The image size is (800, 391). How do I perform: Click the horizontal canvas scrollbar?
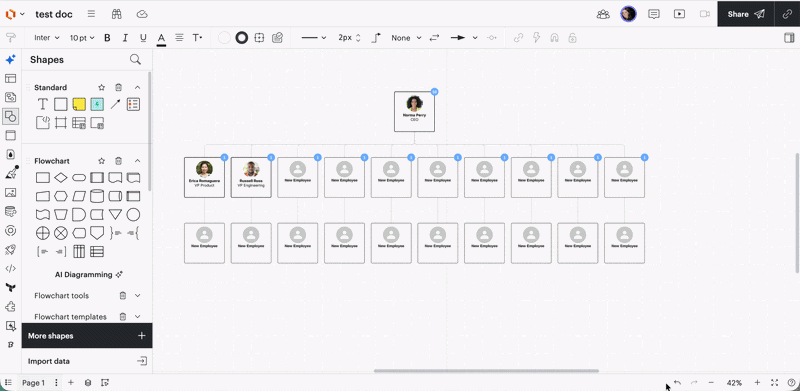486,371
